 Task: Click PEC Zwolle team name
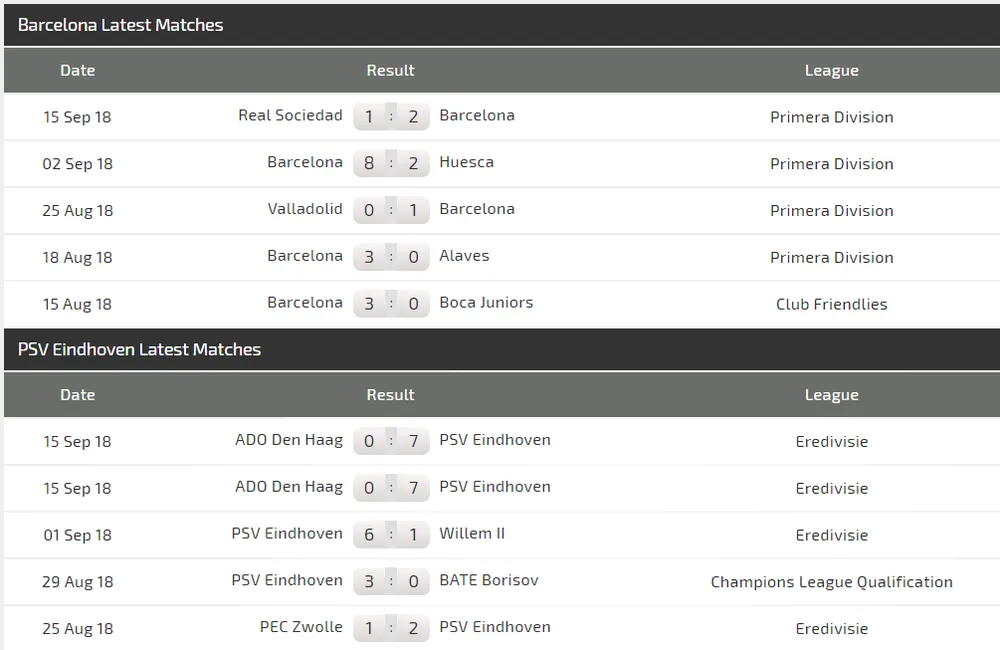click(x=301, y=627)
